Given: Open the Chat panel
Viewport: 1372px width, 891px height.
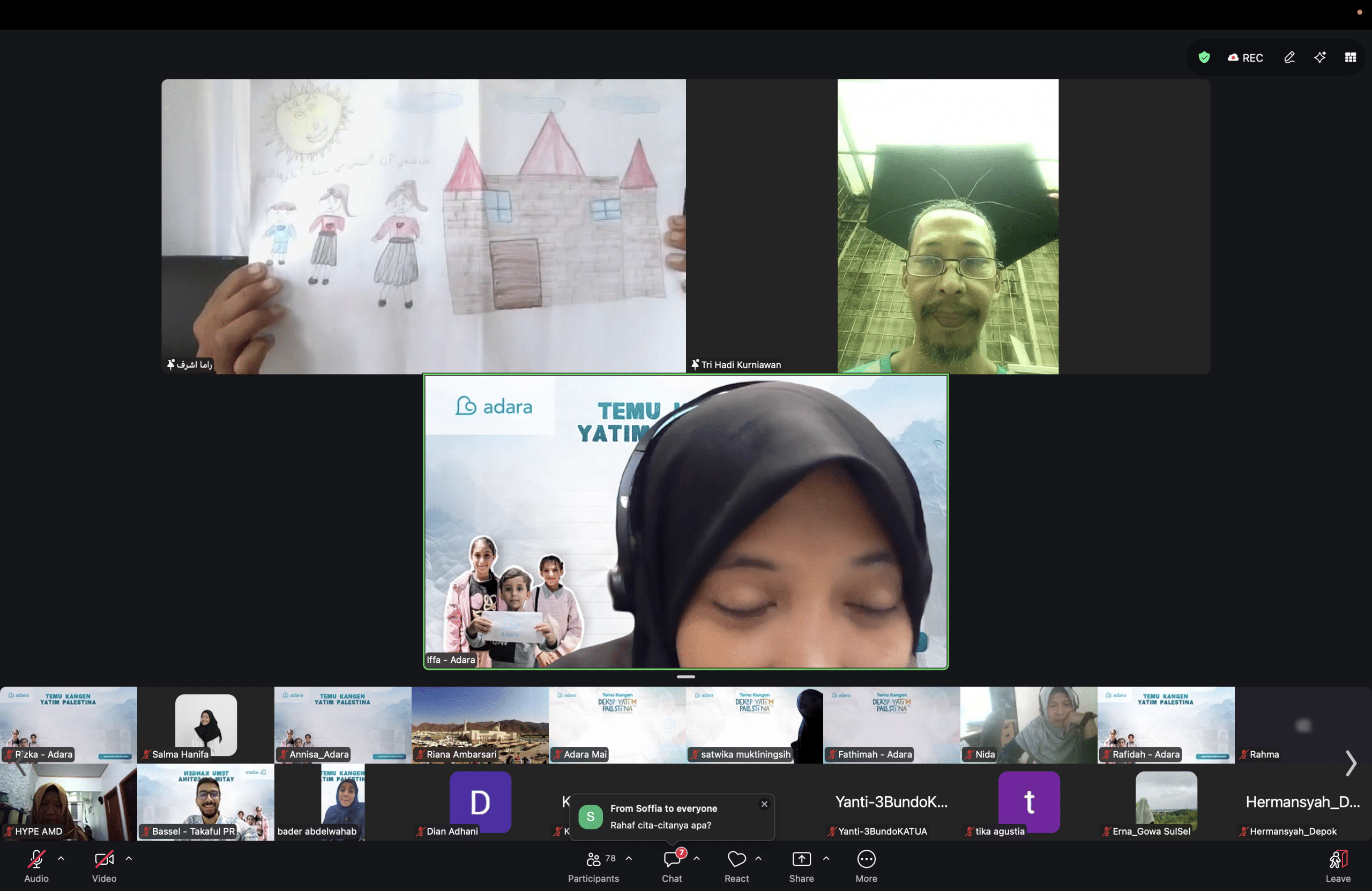Looking at the screenshot, I should [672, 865].
